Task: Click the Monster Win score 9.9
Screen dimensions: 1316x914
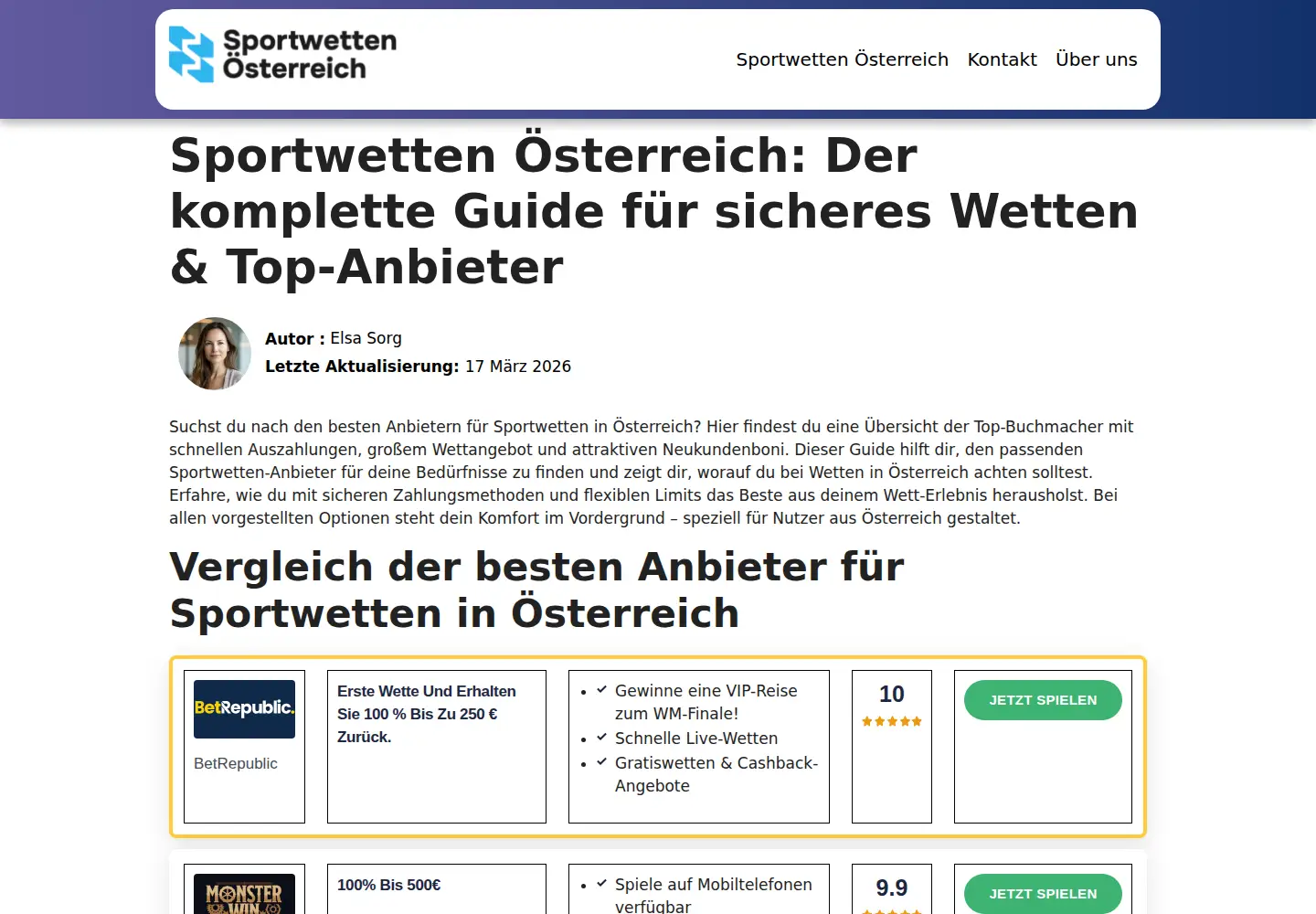Action: 892,888
